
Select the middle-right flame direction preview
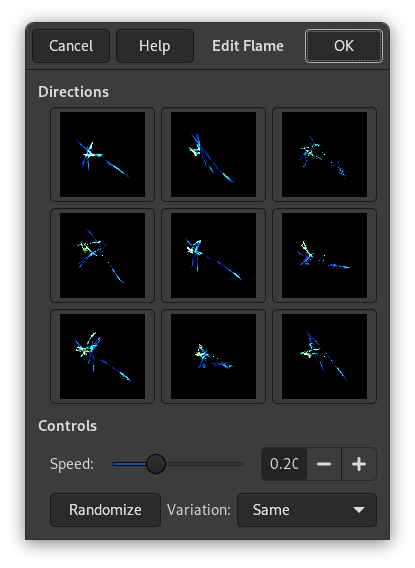pos(324,255)
